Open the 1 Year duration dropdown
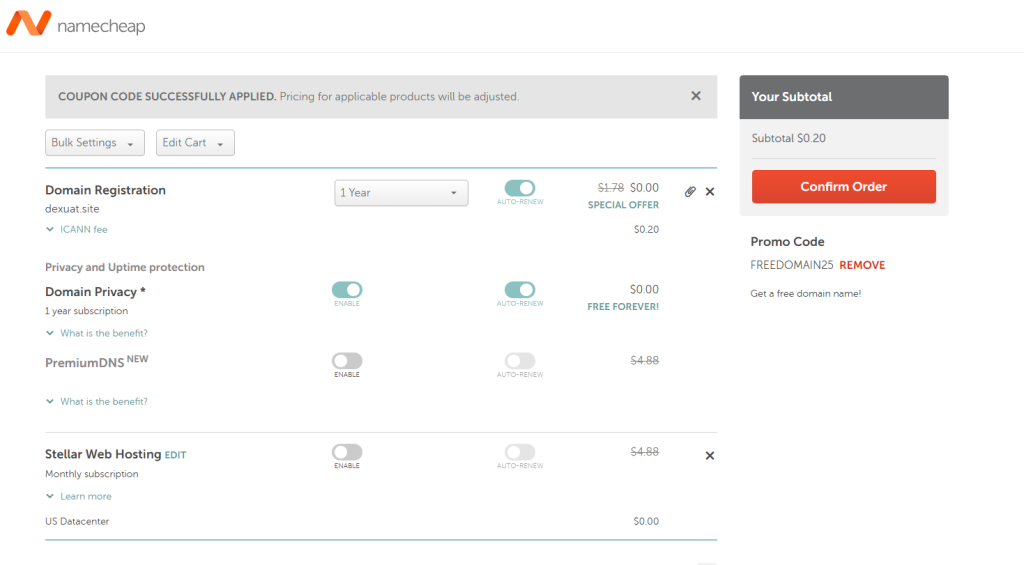1024x565 pixels. [x=401, y=192]
